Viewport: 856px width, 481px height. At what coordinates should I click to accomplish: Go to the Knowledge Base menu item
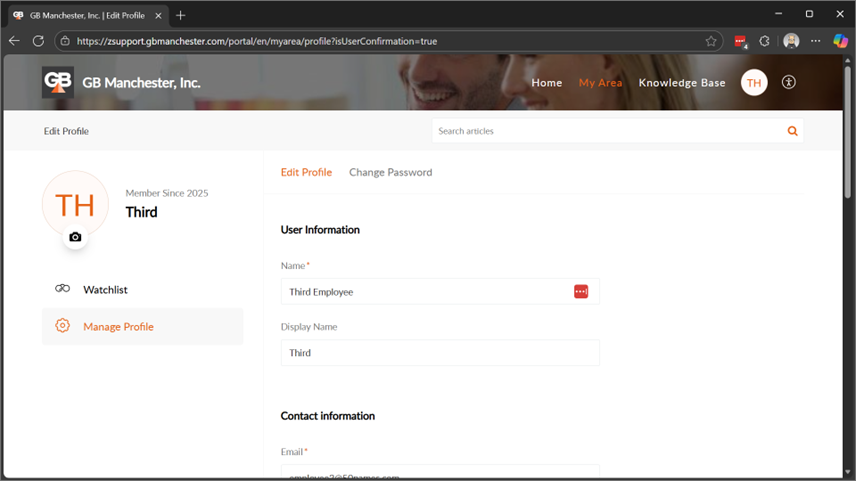tap(682, 83)
